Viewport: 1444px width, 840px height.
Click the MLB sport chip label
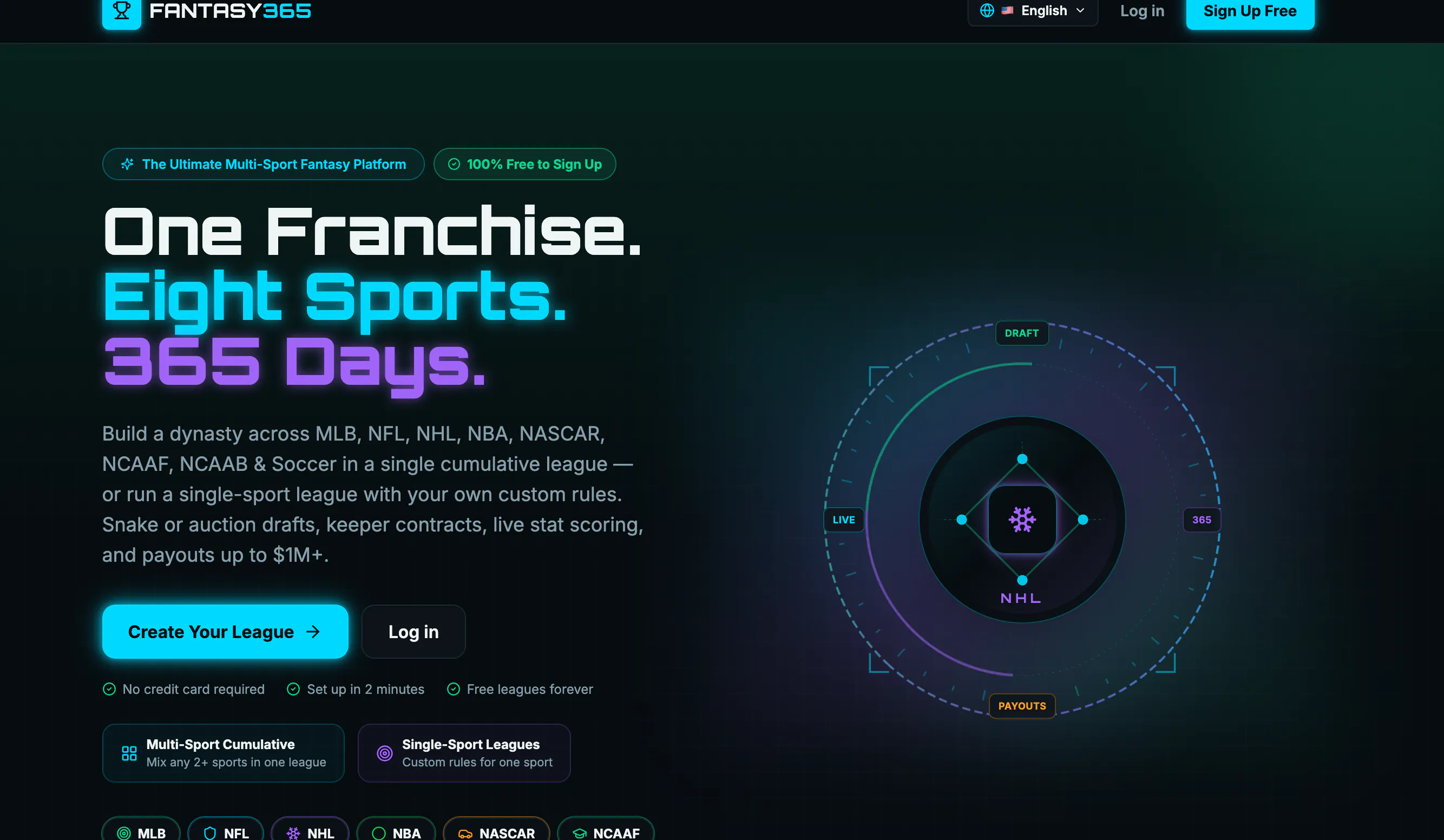click(x=152, y=833)
